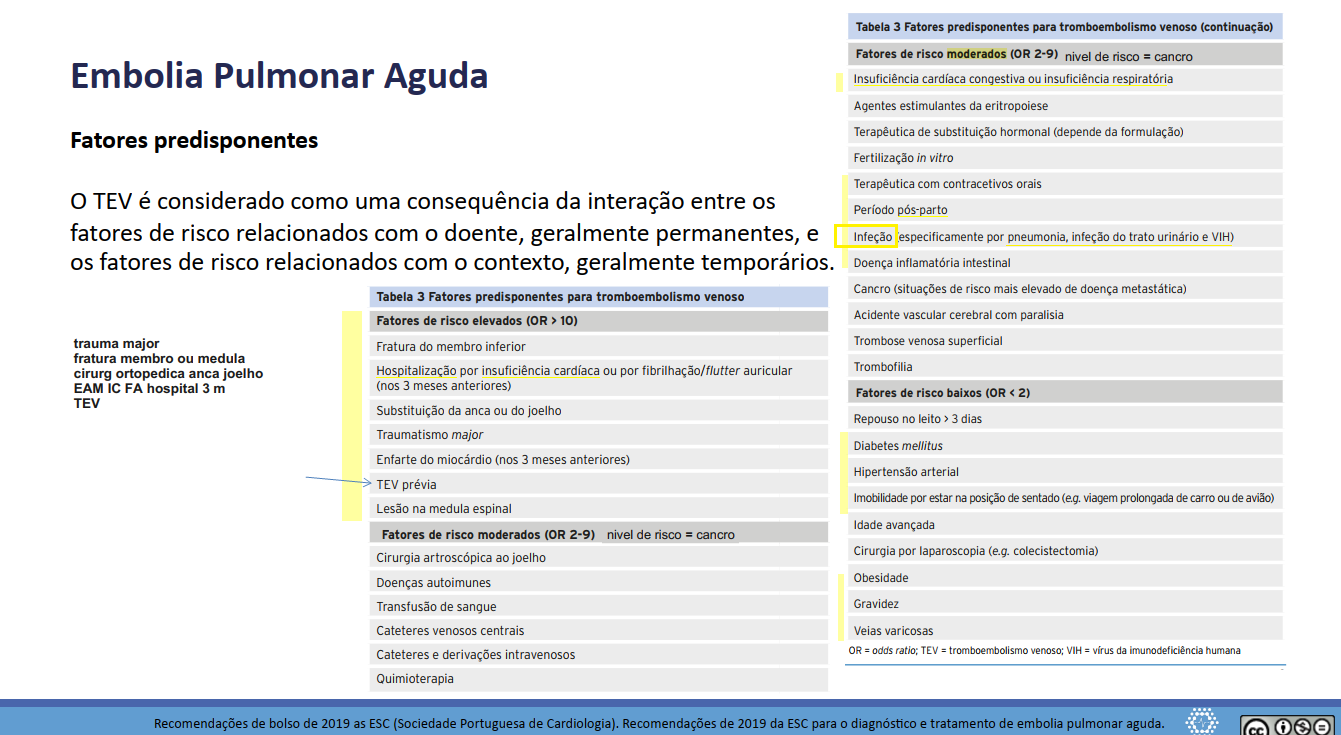Click the 'Fatores de risco baixos' section header
The width and height of the screenshot is (1341, 735).
tap(942, 393)
